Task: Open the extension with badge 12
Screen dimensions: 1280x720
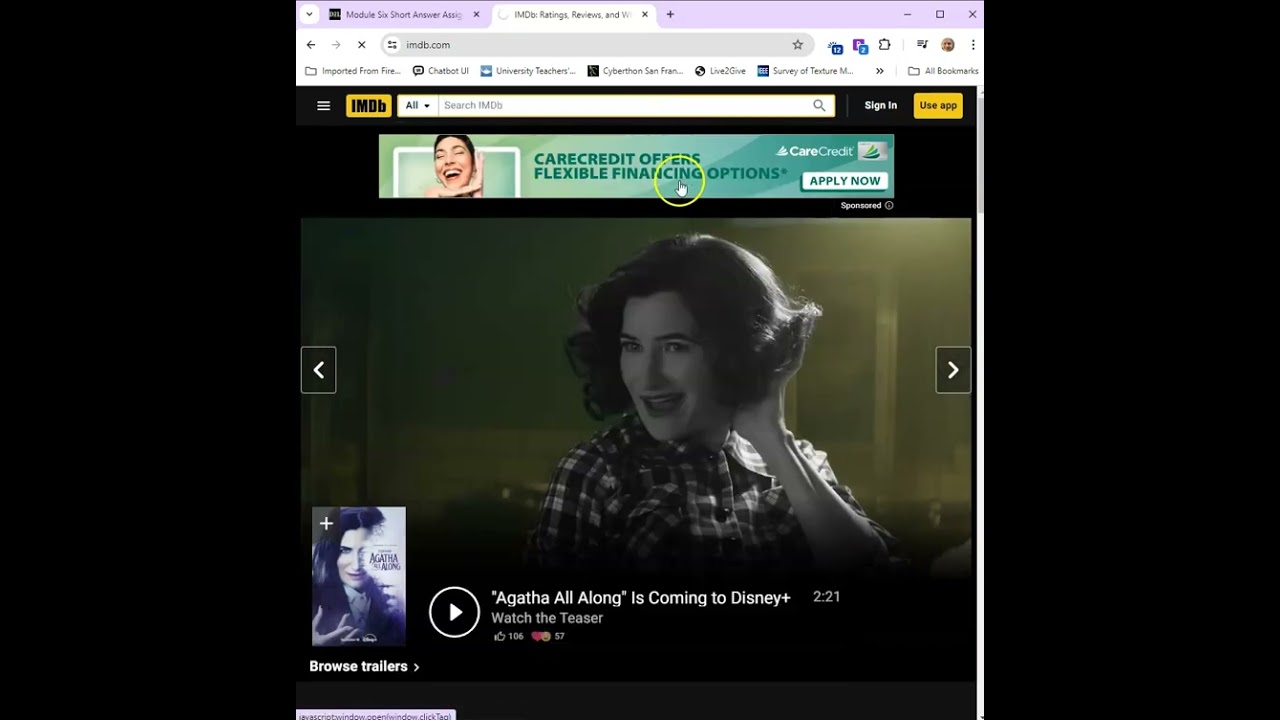Action: (835, 45)
